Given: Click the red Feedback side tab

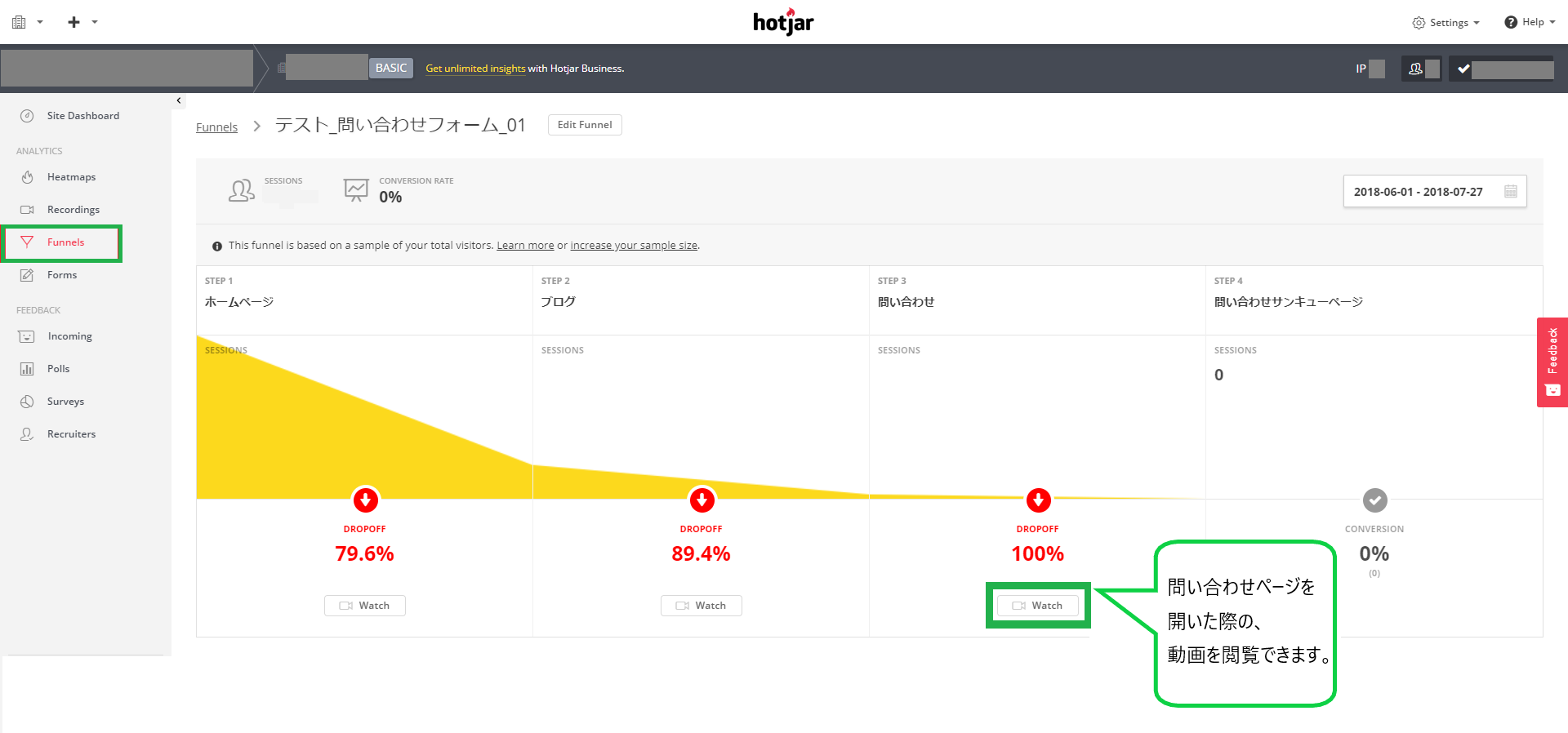Looking at the screenshot, I should click(1552, 362).
